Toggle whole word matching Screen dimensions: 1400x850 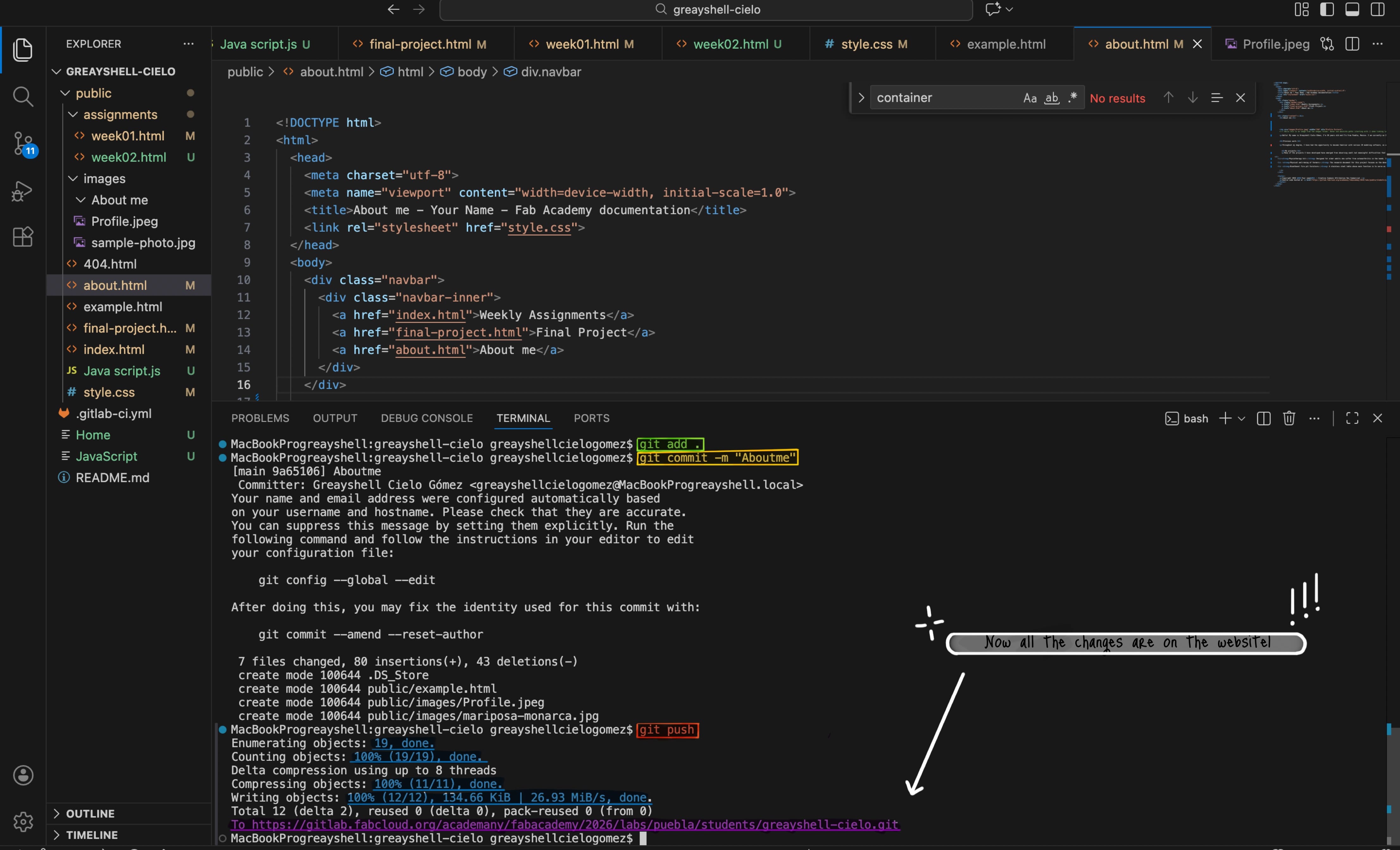[1052, 98]
